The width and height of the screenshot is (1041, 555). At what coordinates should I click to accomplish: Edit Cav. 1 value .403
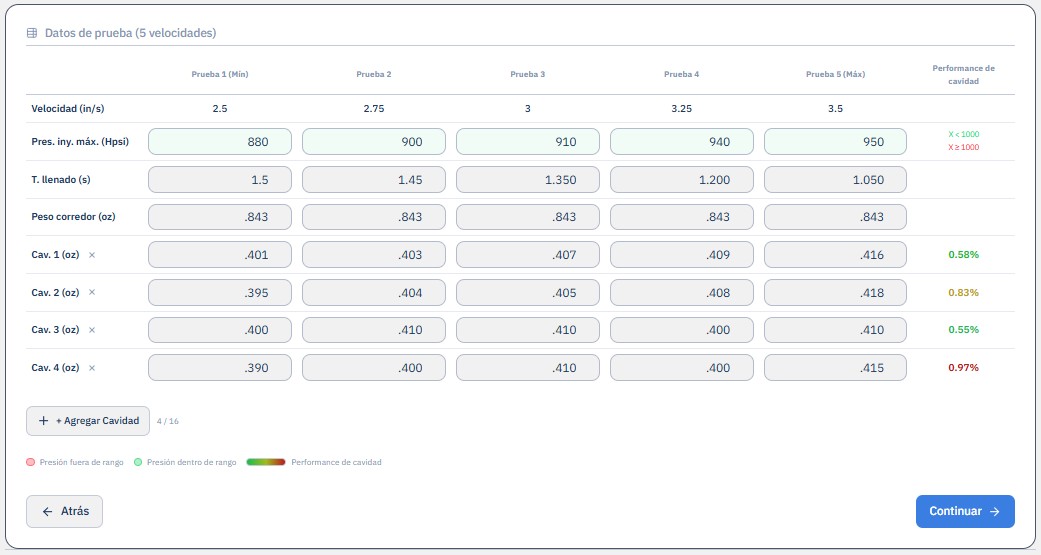(x=374, y=255)
